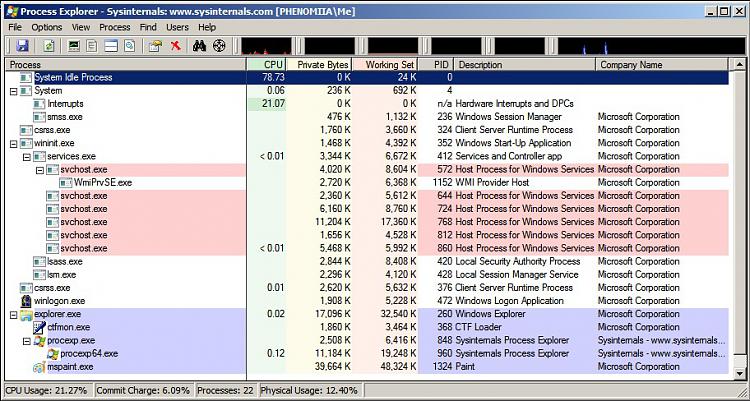Screen dimensions: 750x401
Task: Click the System Idle Process icon
Action: tap(26, 78)
